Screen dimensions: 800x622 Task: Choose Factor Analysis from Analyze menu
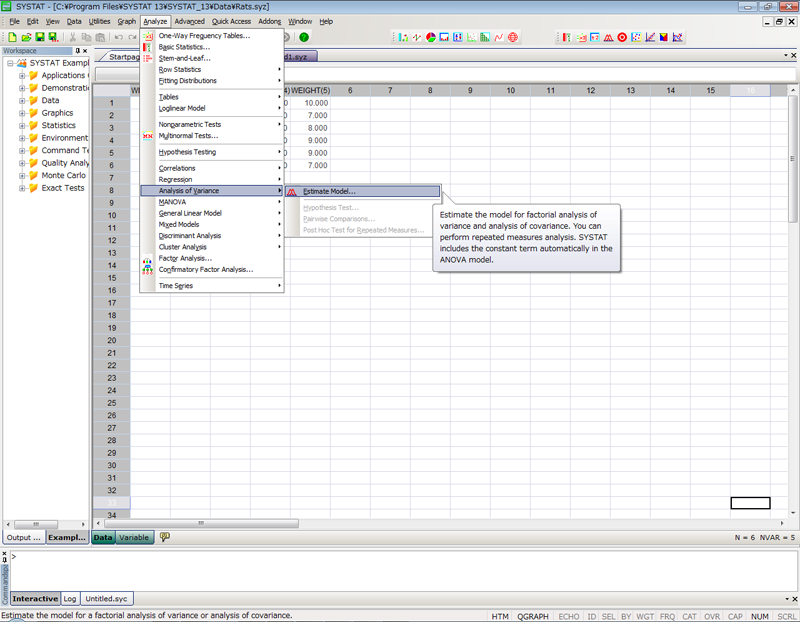pyautogui.click(x=212, y=258)
